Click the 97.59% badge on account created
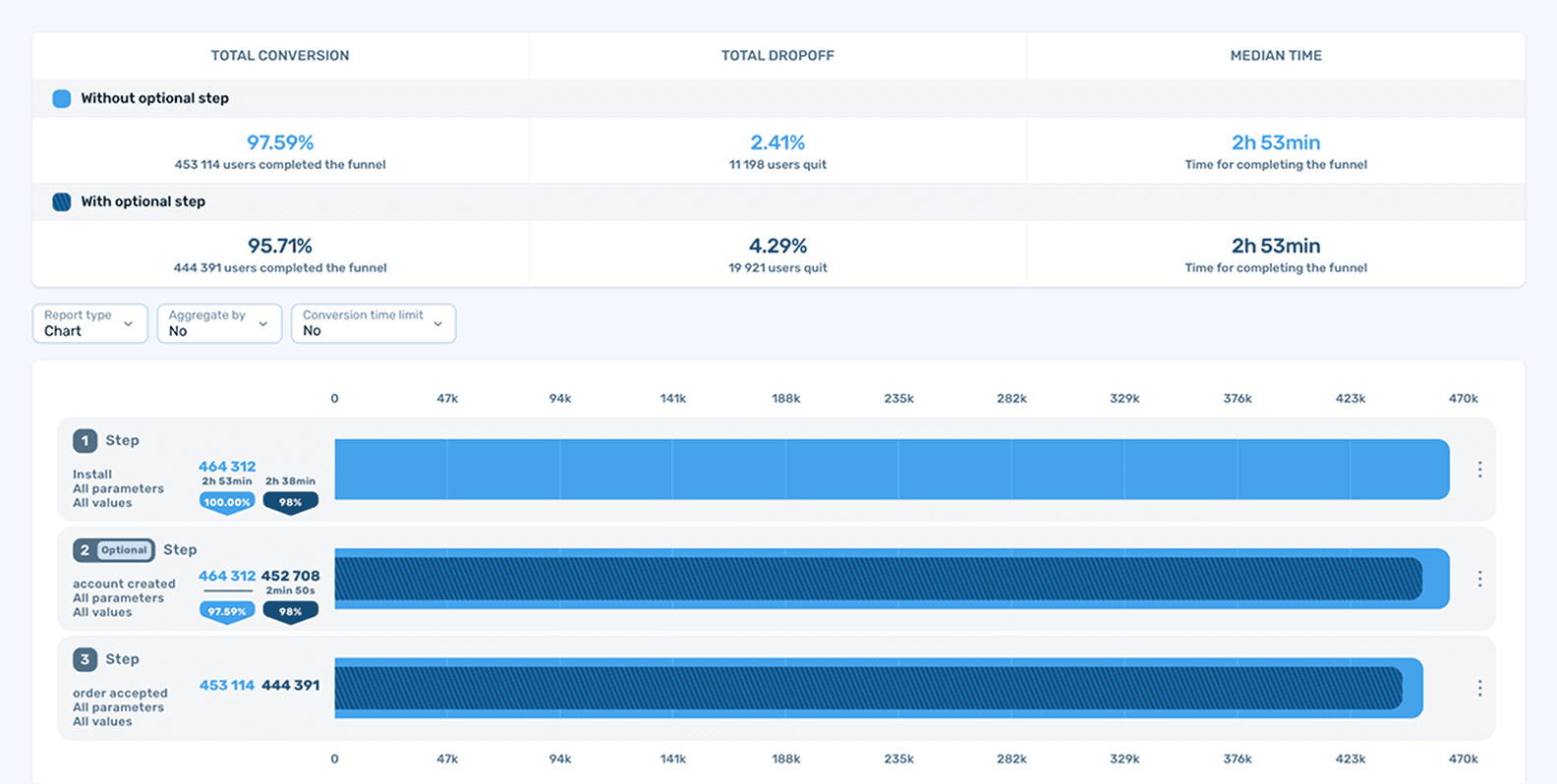This screenshot has height=784, width=1557. click(227, 611)
